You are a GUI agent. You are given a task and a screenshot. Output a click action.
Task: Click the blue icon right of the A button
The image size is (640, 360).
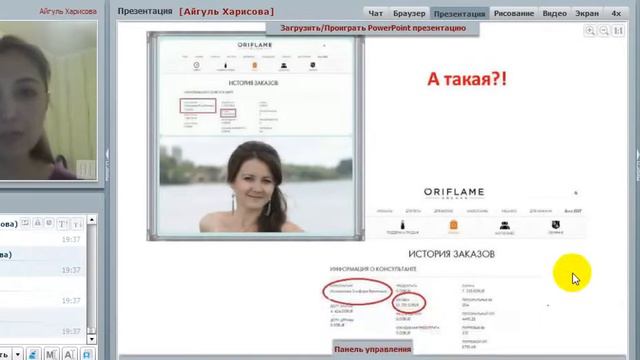pyautogui.click(x=87, y=354)
